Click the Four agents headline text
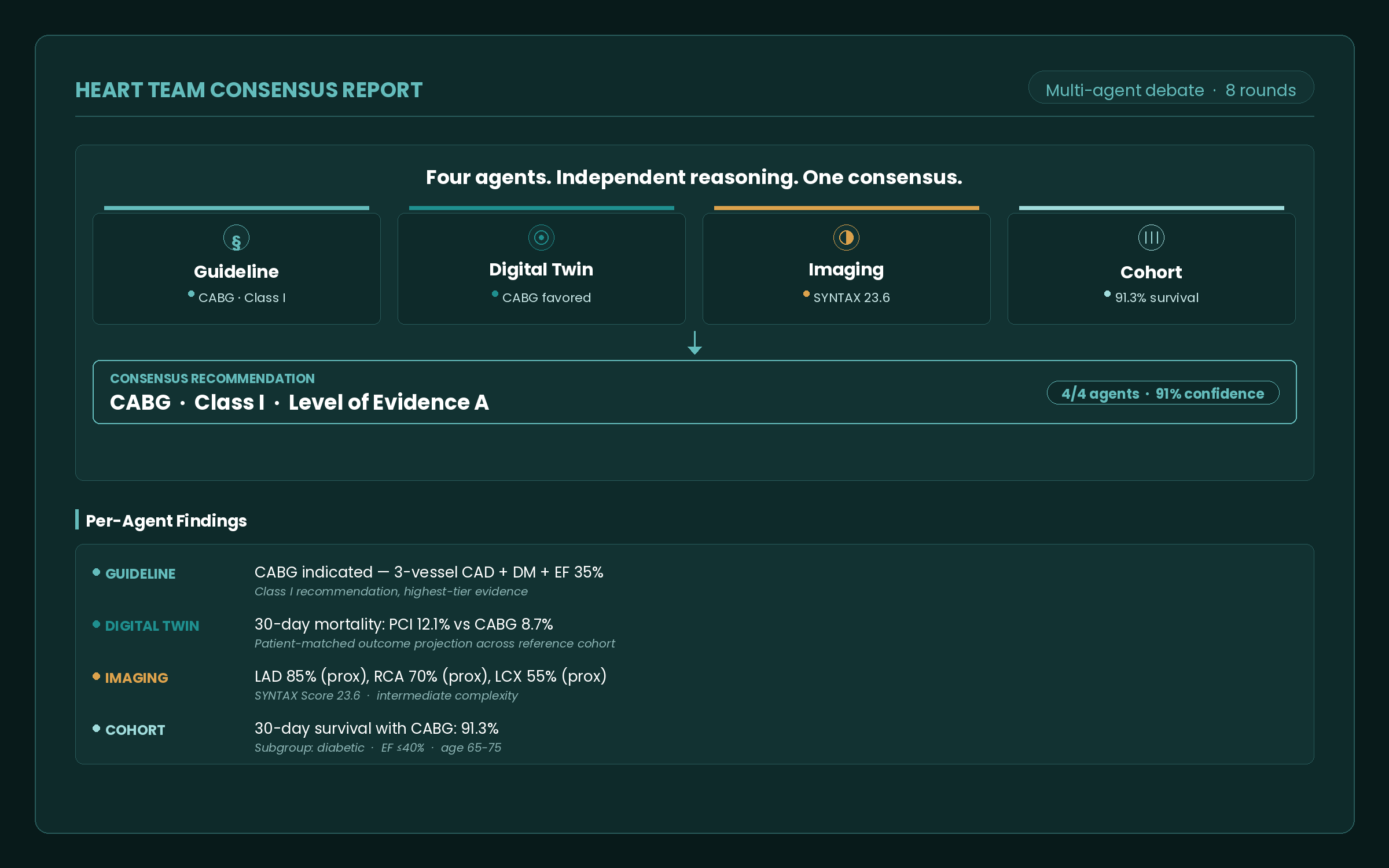Image resolution: width=1389 pixels, height=868 pixels. pos(694,177)
